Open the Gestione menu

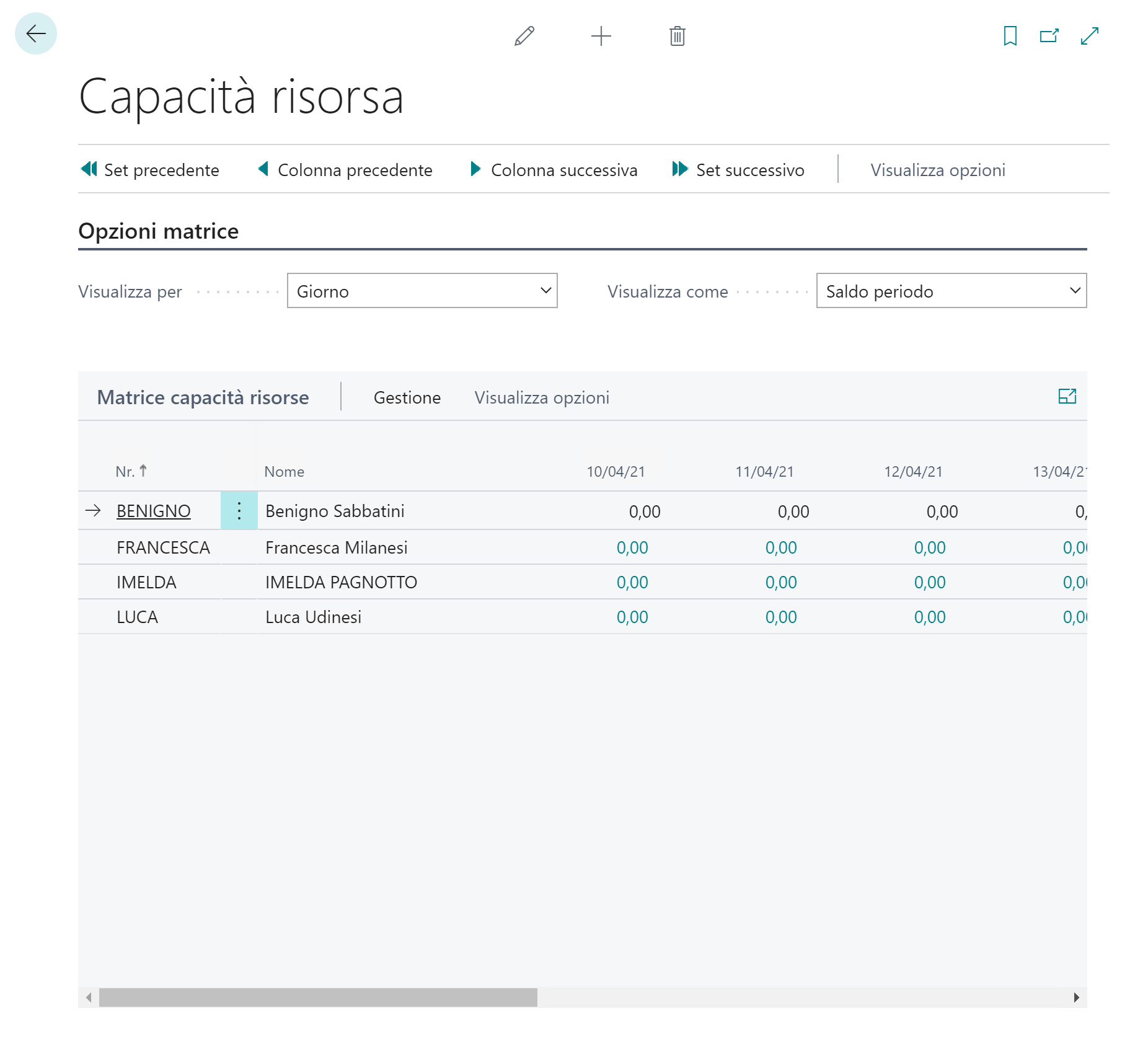[407, 397]
